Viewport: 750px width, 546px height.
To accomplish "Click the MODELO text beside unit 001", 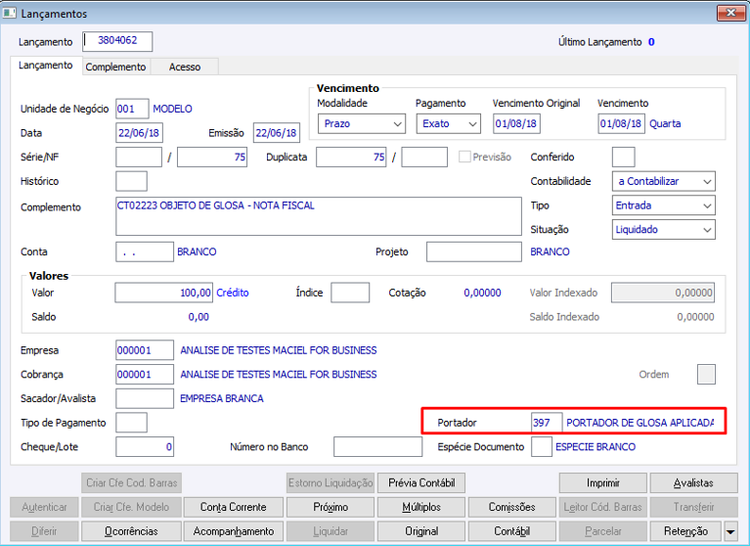I will click(172, 109).
